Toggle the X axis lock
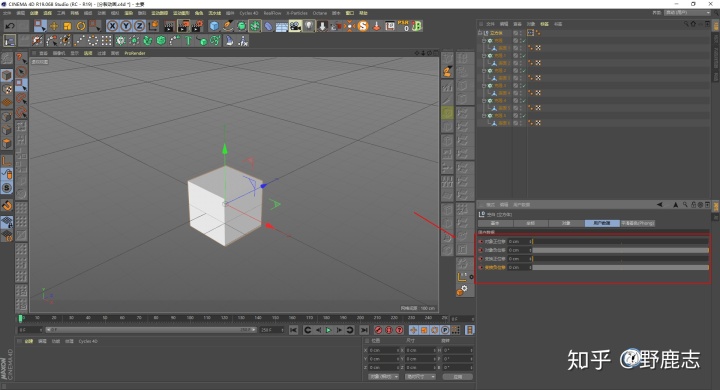This screenshot has height=390, width=720. point(112,26)
